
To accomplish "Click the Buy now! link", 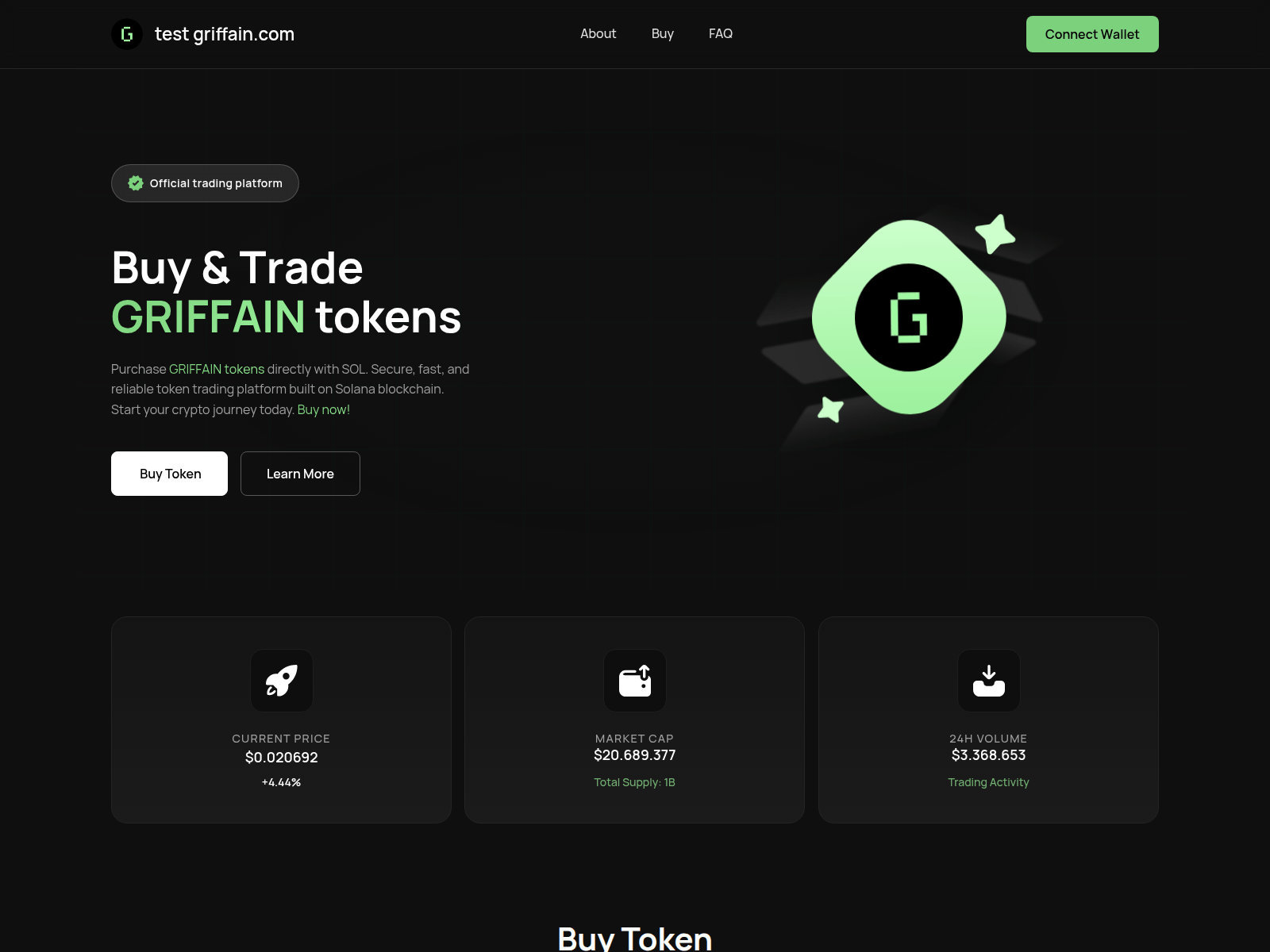I will click(323, 409).
